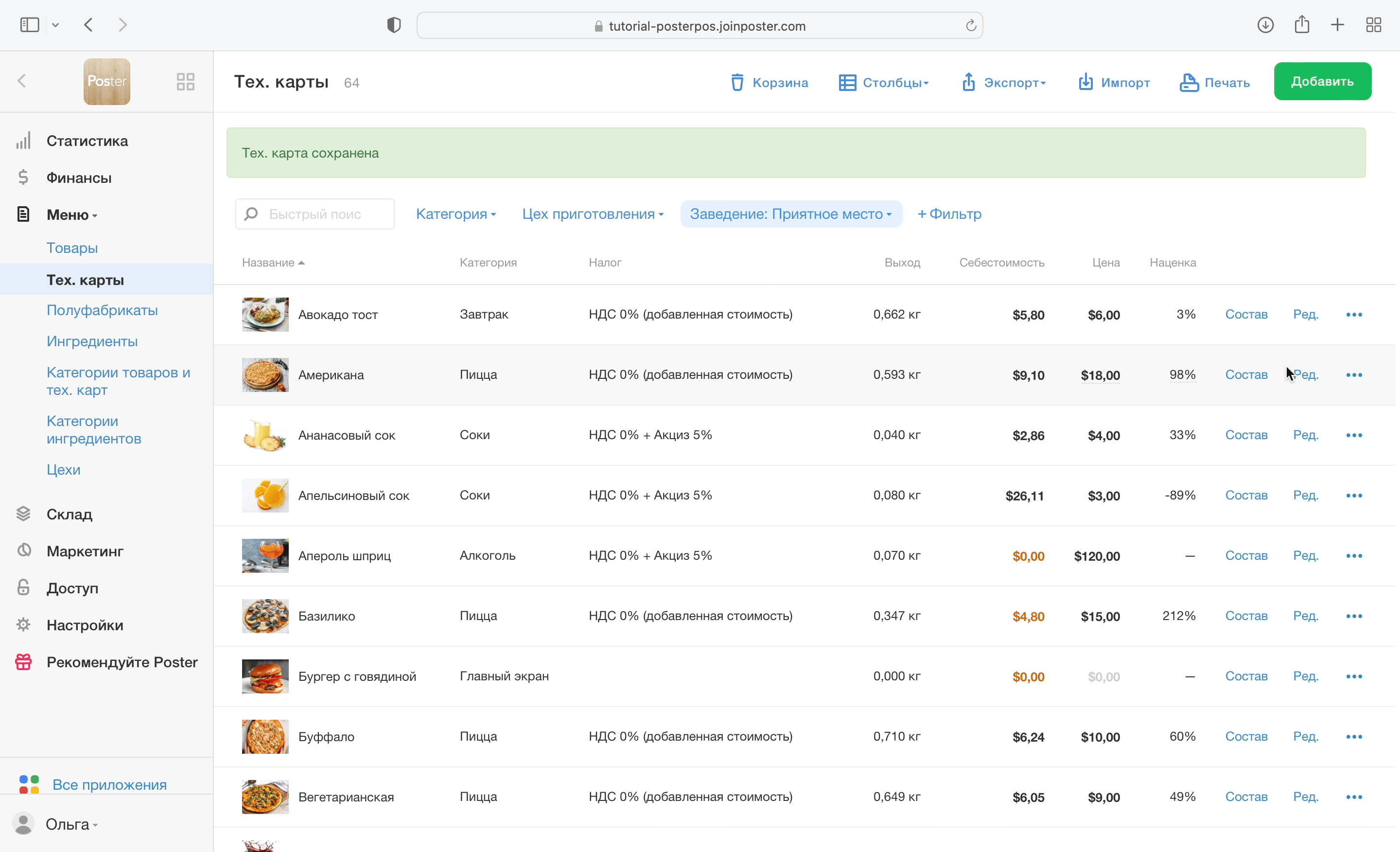1400x852 pixels.
Task: Click the Печать printer icon
Action: 1188,82
